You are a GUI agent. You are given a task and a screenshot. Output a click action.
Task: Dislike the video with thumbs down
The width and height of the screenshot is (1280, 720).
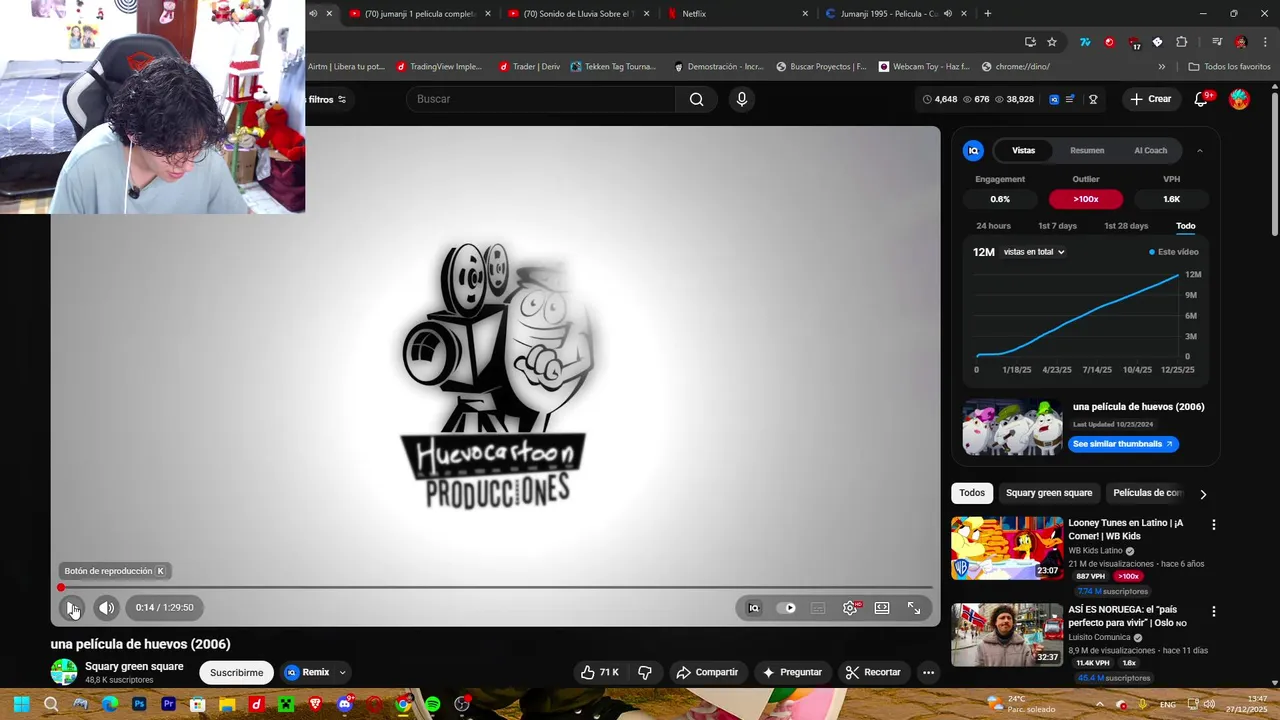click(x=645, y=673)
